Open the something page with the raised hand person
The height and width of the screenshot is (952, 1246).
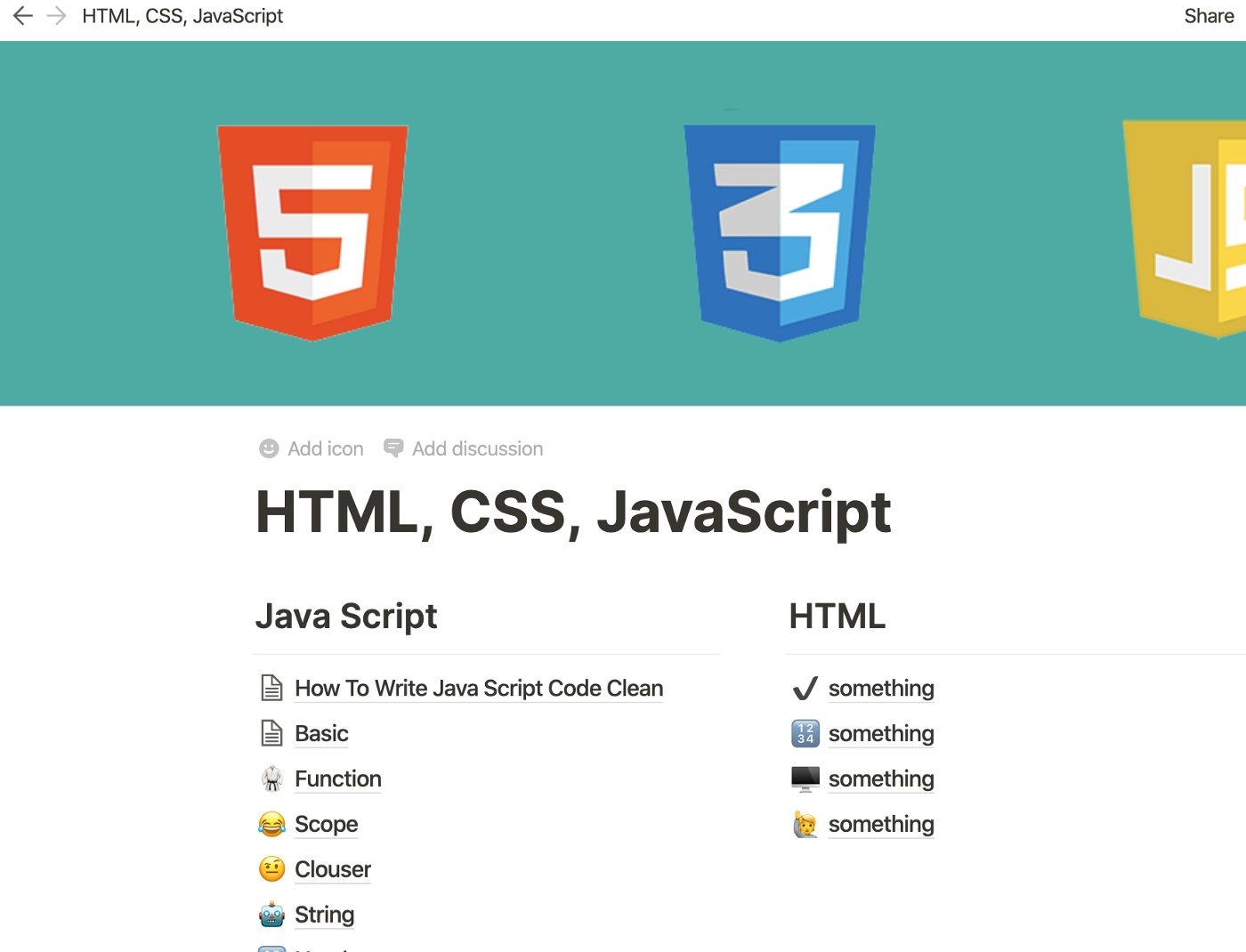881,825
